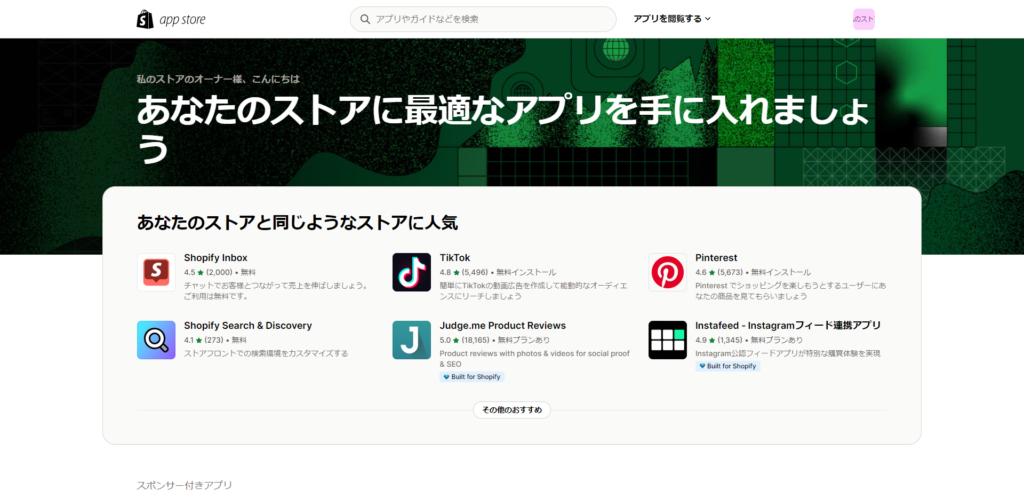Image resolution: width=1024 pixels, height=497 pixels.
Task: Open the Instafeed app icon
Action: click(667, 340)
